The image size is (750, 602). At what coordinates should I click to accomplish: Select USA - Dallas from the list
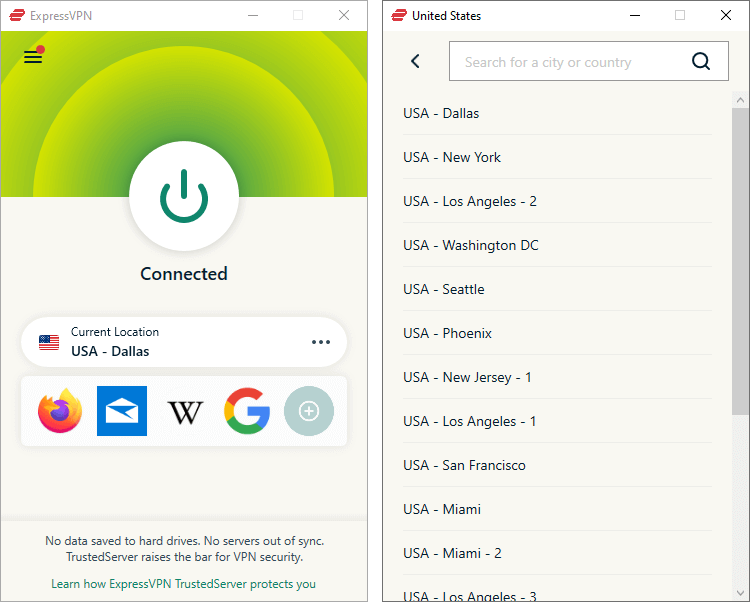557,113
